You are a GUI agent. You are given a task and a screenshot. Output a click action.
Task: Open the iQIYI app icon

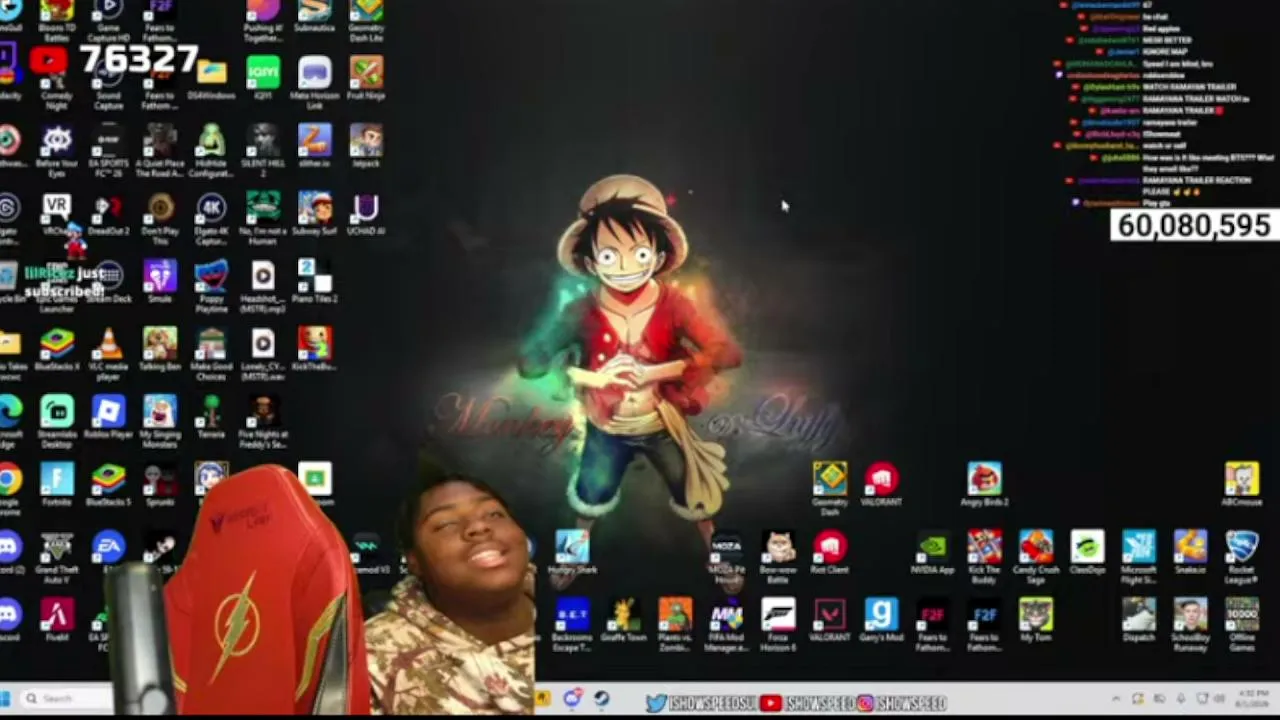click(263, 72)
